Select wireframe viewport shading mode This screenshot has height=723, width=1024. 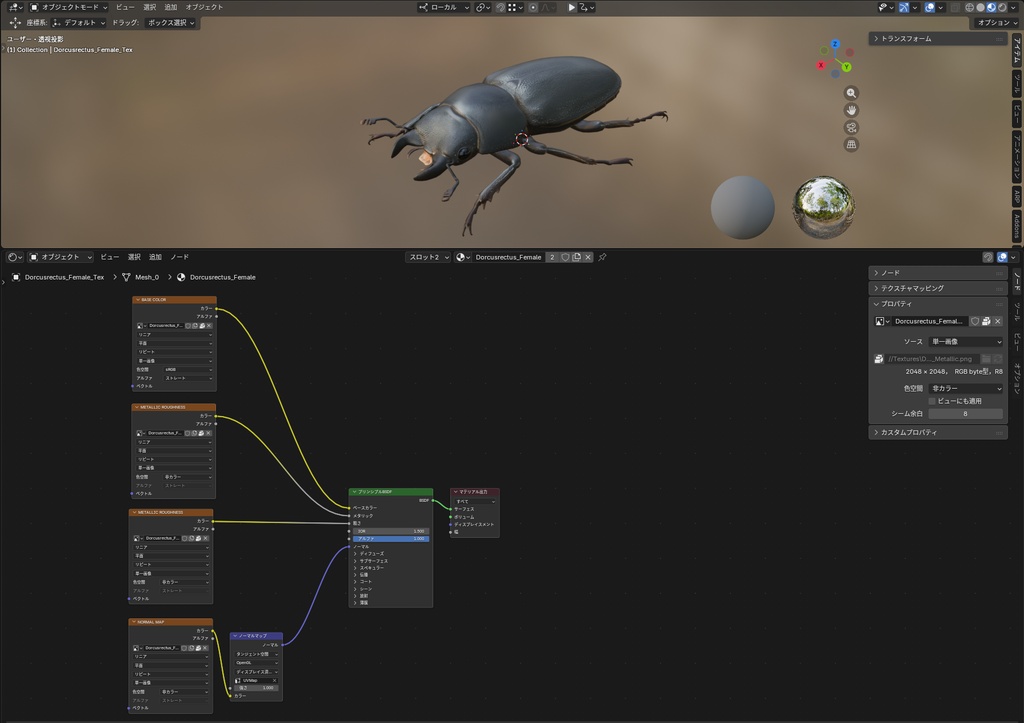pos(970,7)
